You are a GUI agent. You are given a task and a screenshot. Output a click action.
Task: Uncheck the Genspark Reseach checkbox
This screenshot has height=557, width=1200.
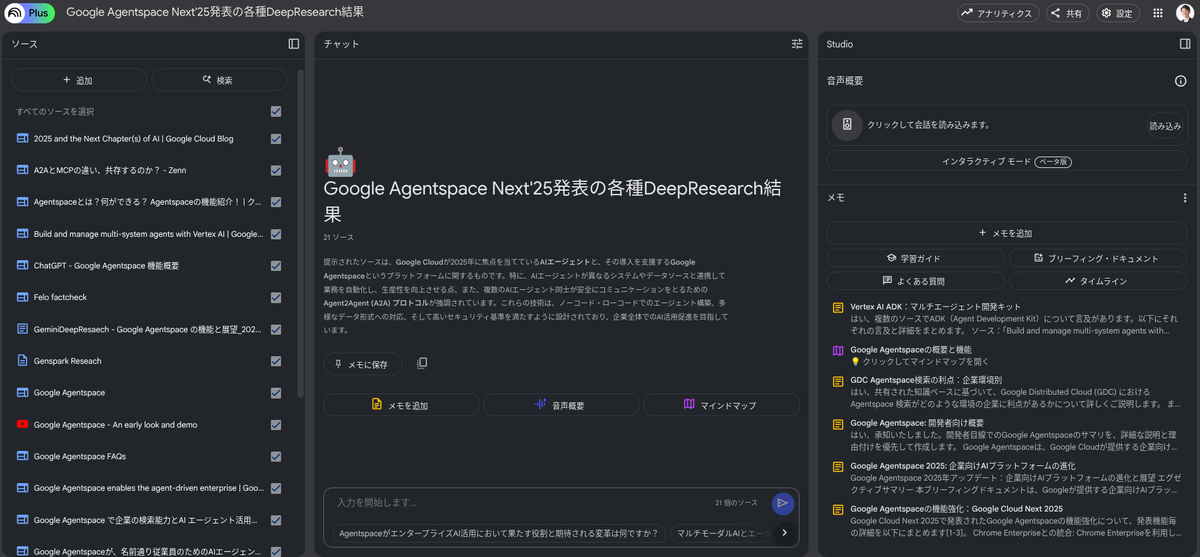pyautogui.click(x=276, y=361)
